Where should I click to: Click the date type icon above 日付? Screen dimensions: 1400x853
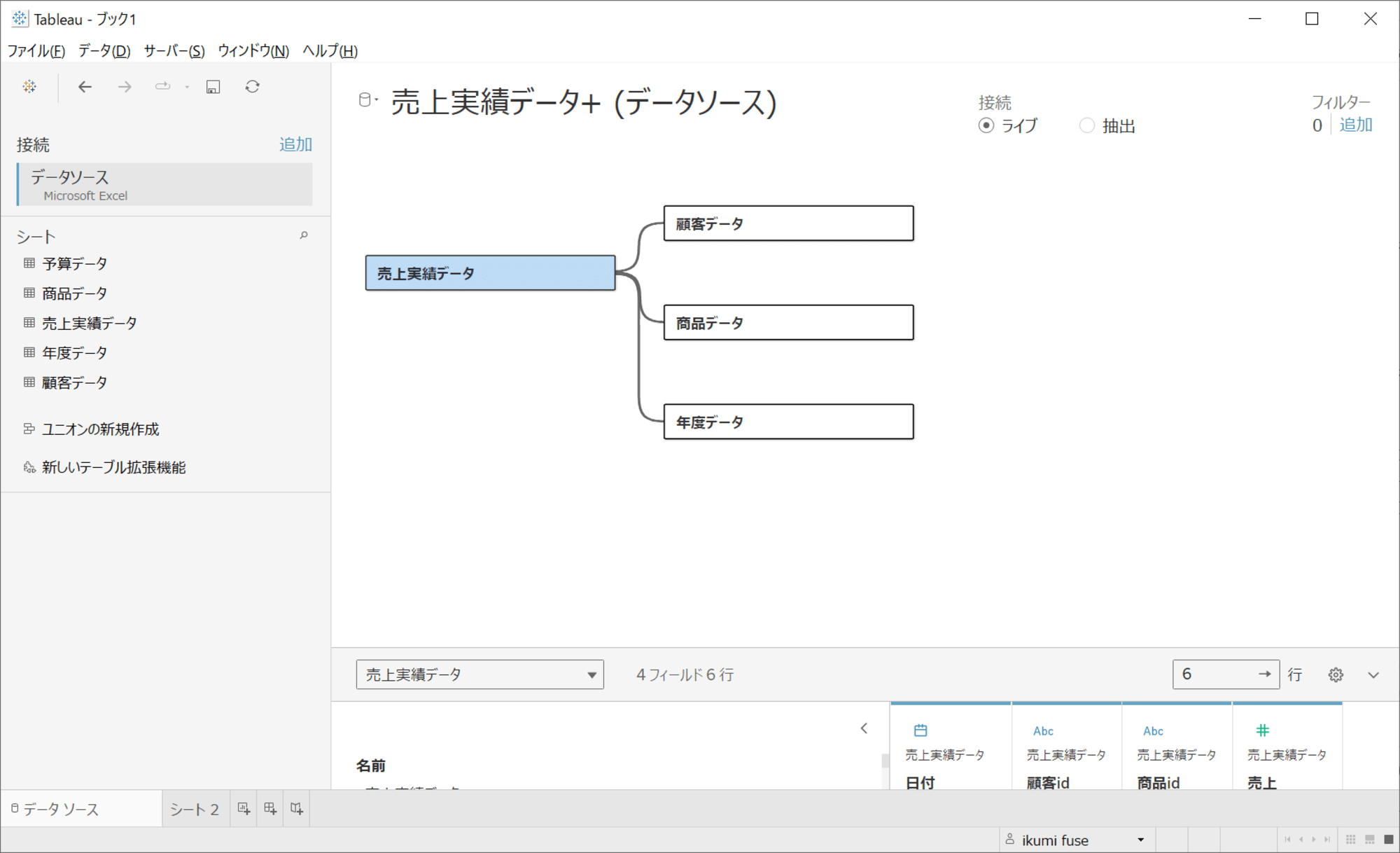(920, 730)
